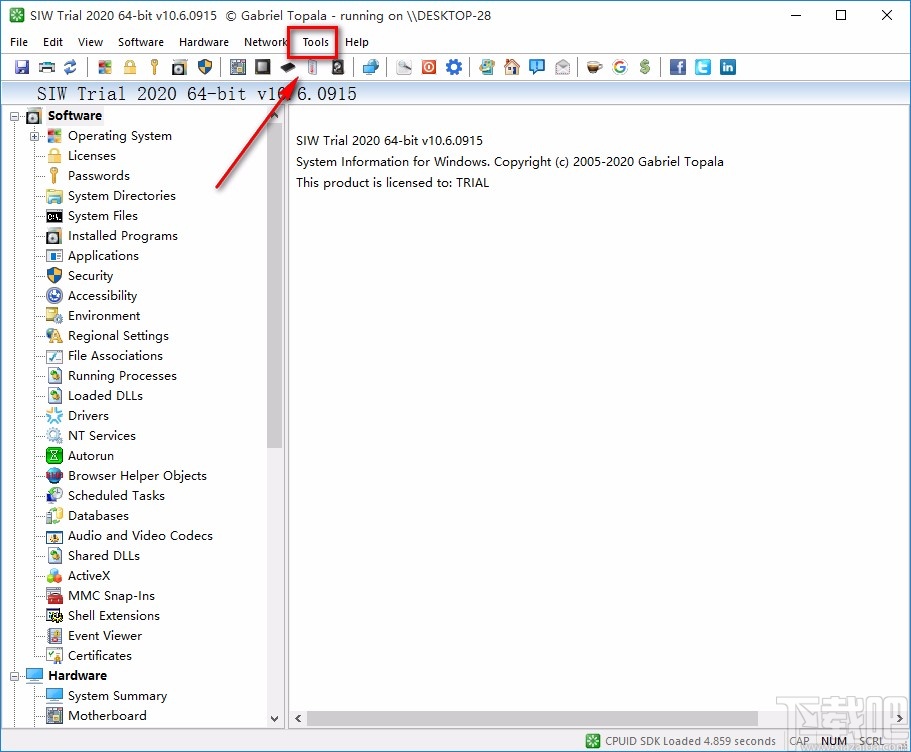Viewport: 911px width, 752px height.
Task: Click the Refresh arrows toolbar icon
Action: pyautogui.click(x=70, y=67)
